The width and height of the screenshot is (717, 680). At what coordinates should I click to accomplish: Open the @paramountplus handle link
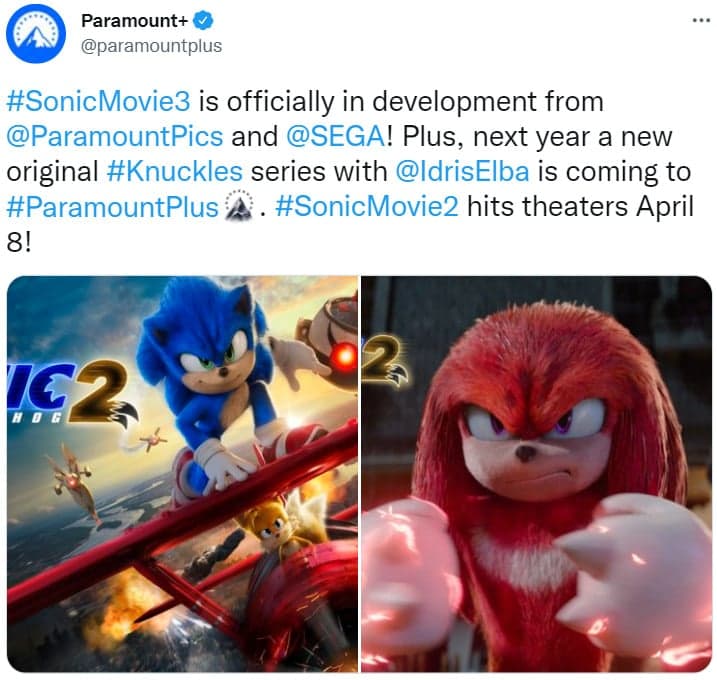(x=151, y=46)
